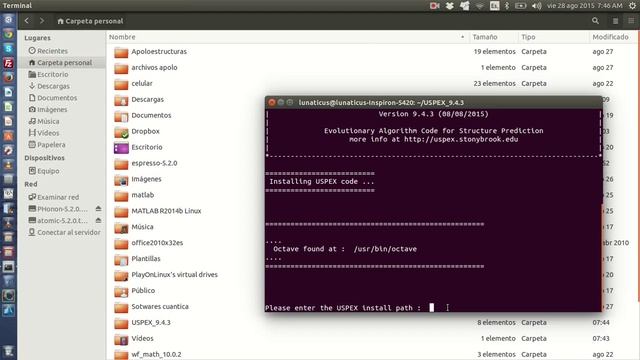Open the battery indicator
Viewport: 640px width, 360px height.
click(x=520, y=5)
